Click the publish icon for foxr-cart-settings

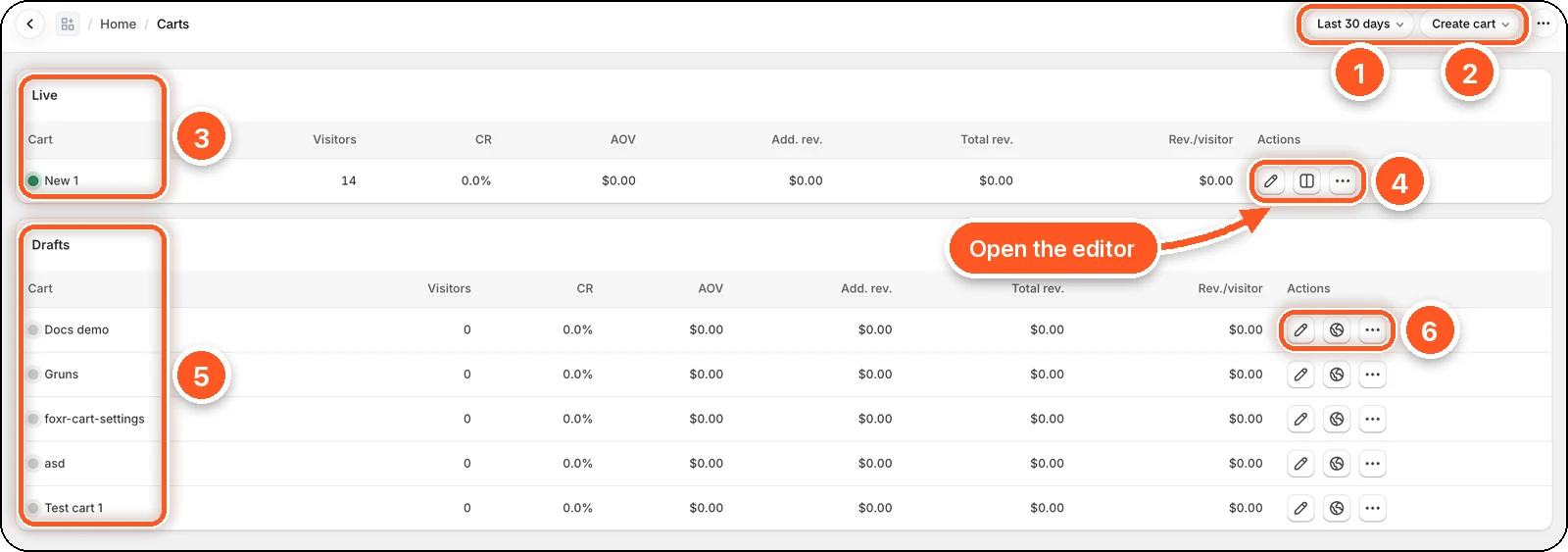click(x=1337, y=419)
